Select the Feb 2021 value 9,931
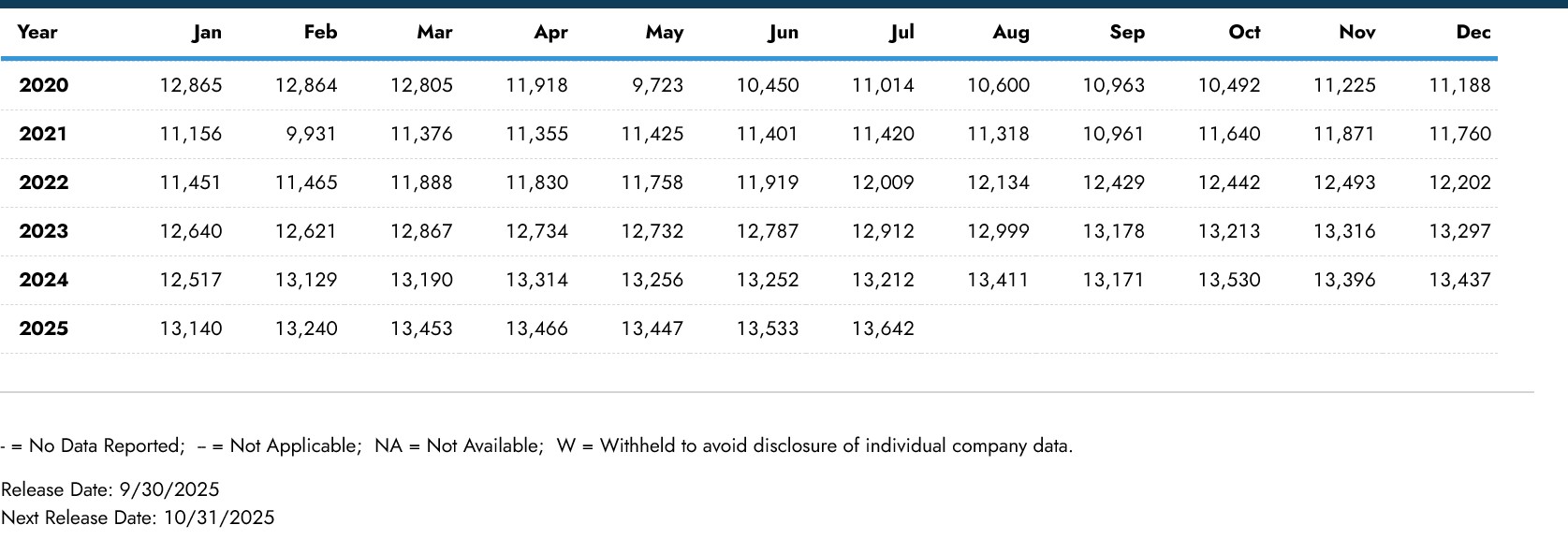The width and height of the screenshot is (1568, 554). 311,134
